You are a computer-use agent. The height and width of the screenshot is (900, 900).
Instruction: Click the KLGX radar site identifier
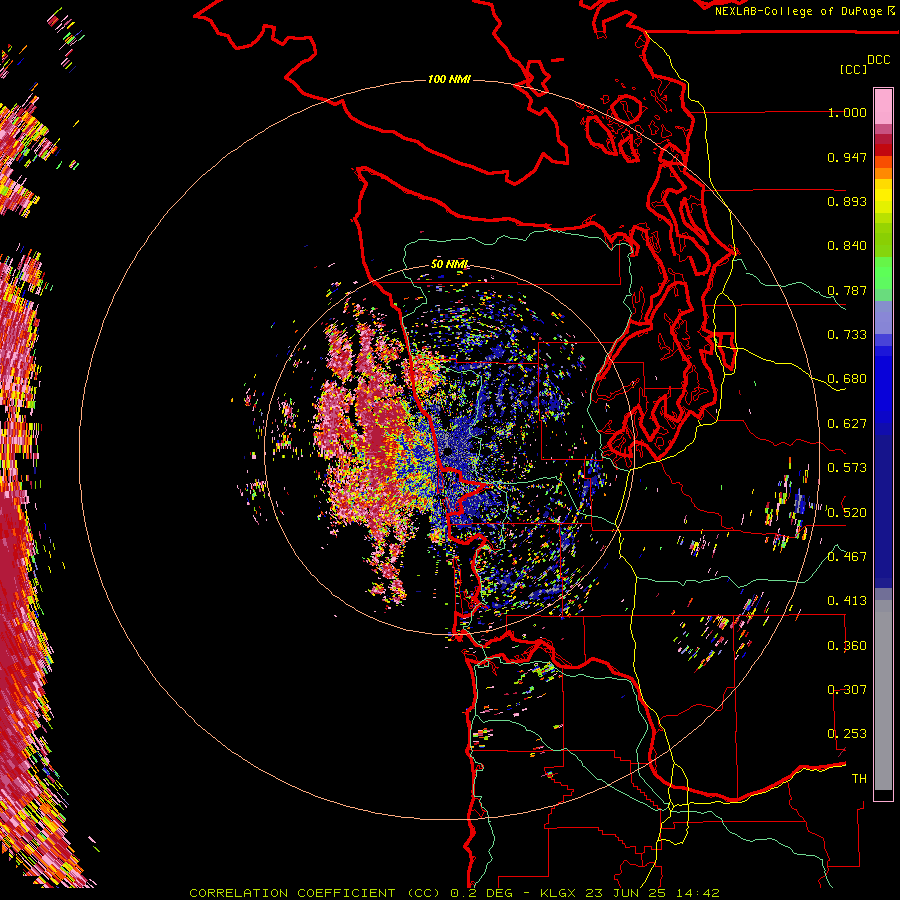557,893
